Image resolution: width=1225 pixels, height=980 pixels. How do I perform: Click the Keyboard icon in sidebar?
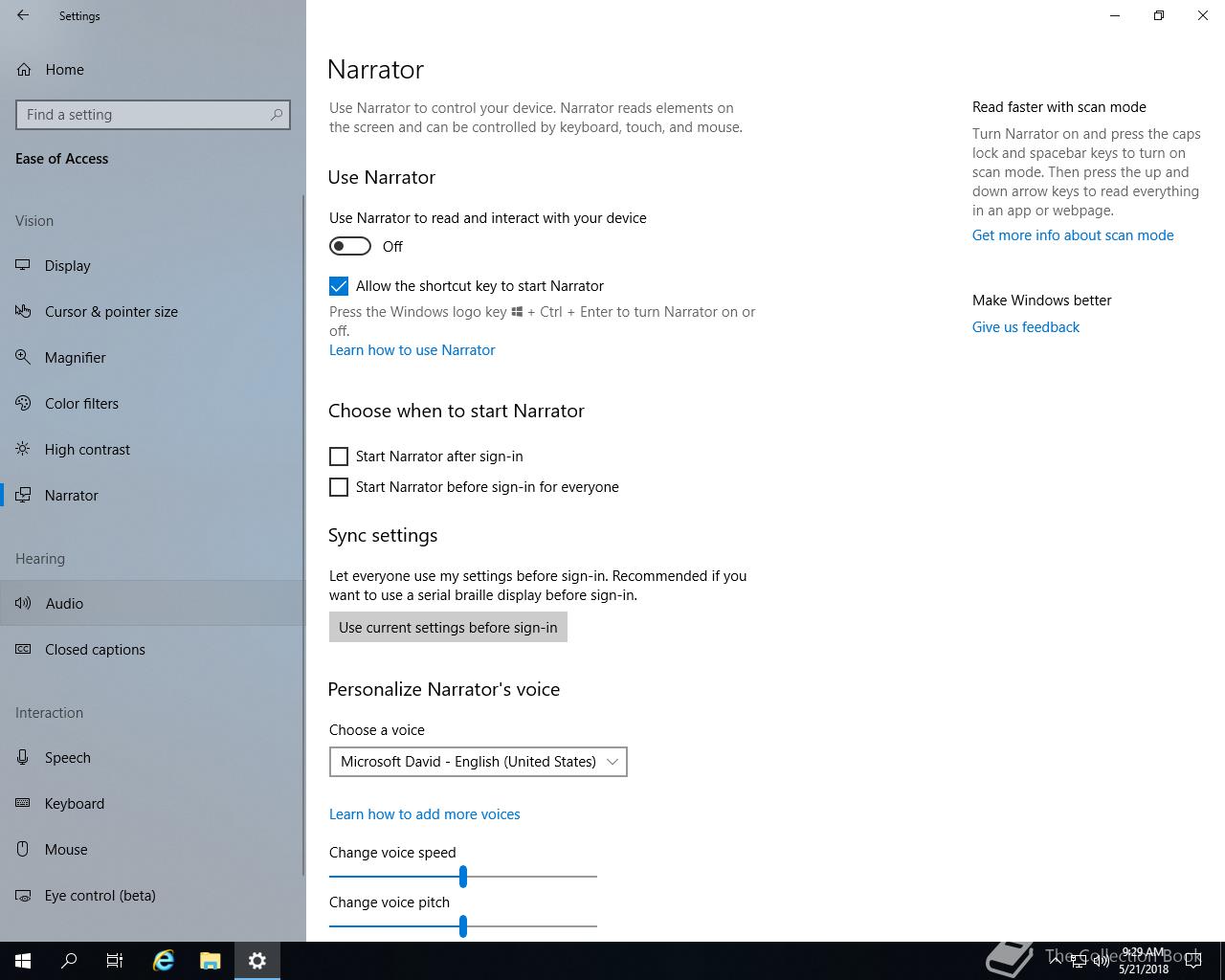(23, 803)
